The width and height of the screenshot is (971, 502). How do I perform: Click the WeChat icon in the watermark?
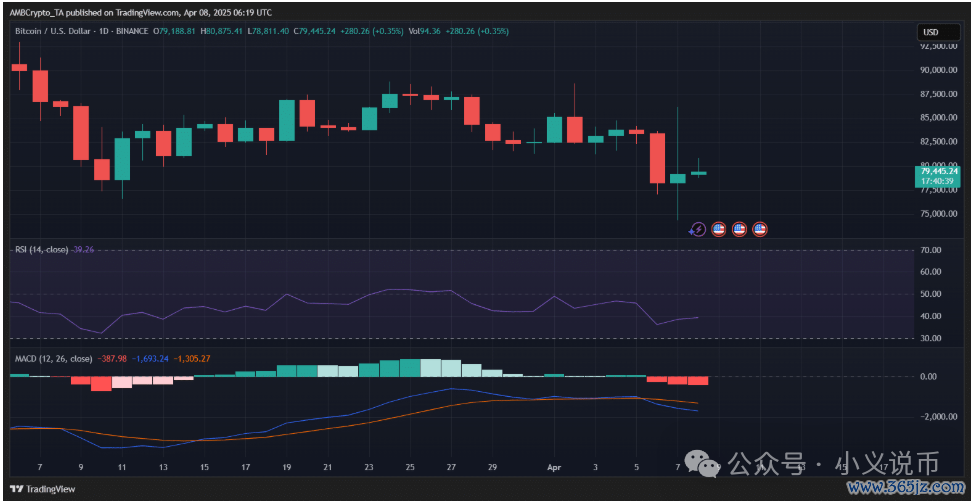(x=709, y=465)
